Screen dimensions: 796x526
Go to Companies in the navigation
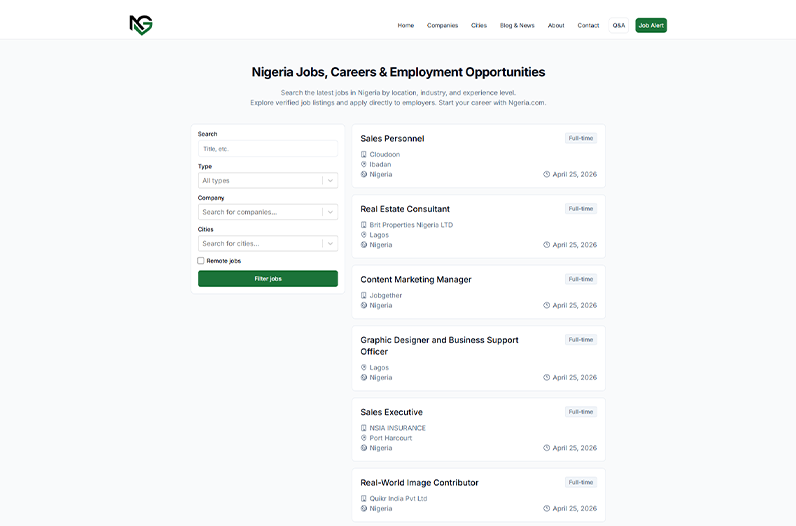tap(442, 25)
